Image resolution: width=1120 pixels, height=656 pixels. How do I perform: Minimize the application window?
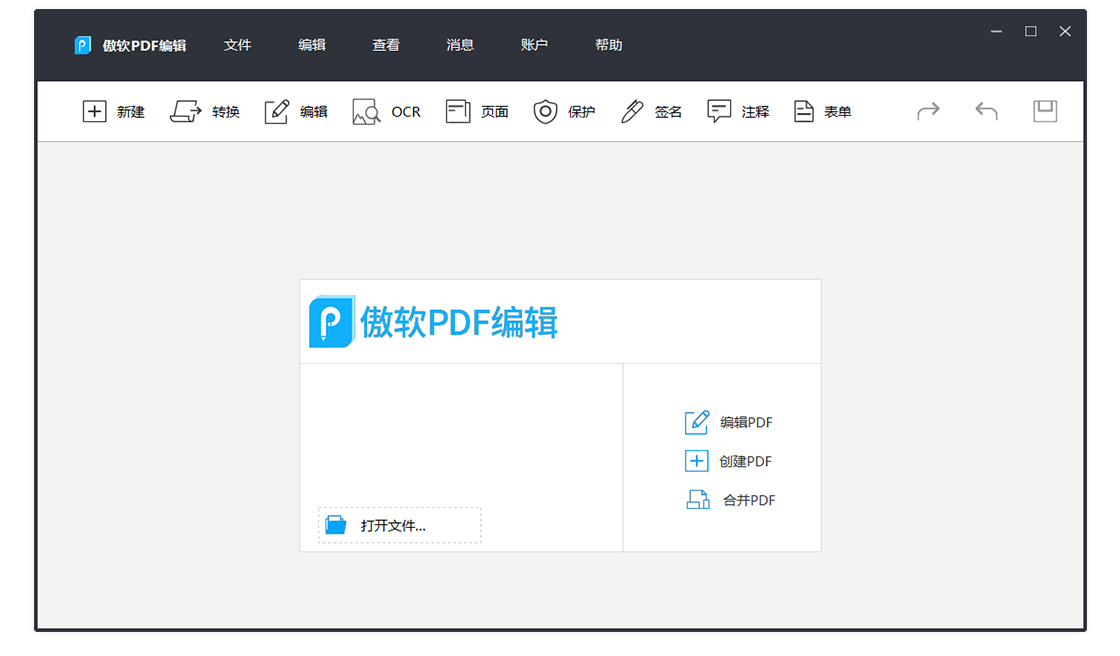[x=996, y=31]
